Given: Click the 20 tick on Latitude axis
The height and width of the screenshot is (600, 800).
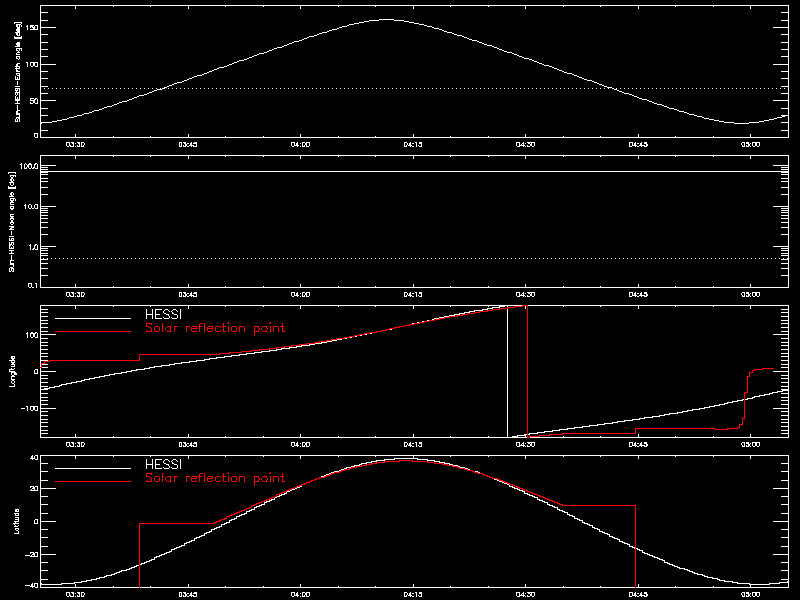Looking at the screenshot, I should (x=34, y=488).
